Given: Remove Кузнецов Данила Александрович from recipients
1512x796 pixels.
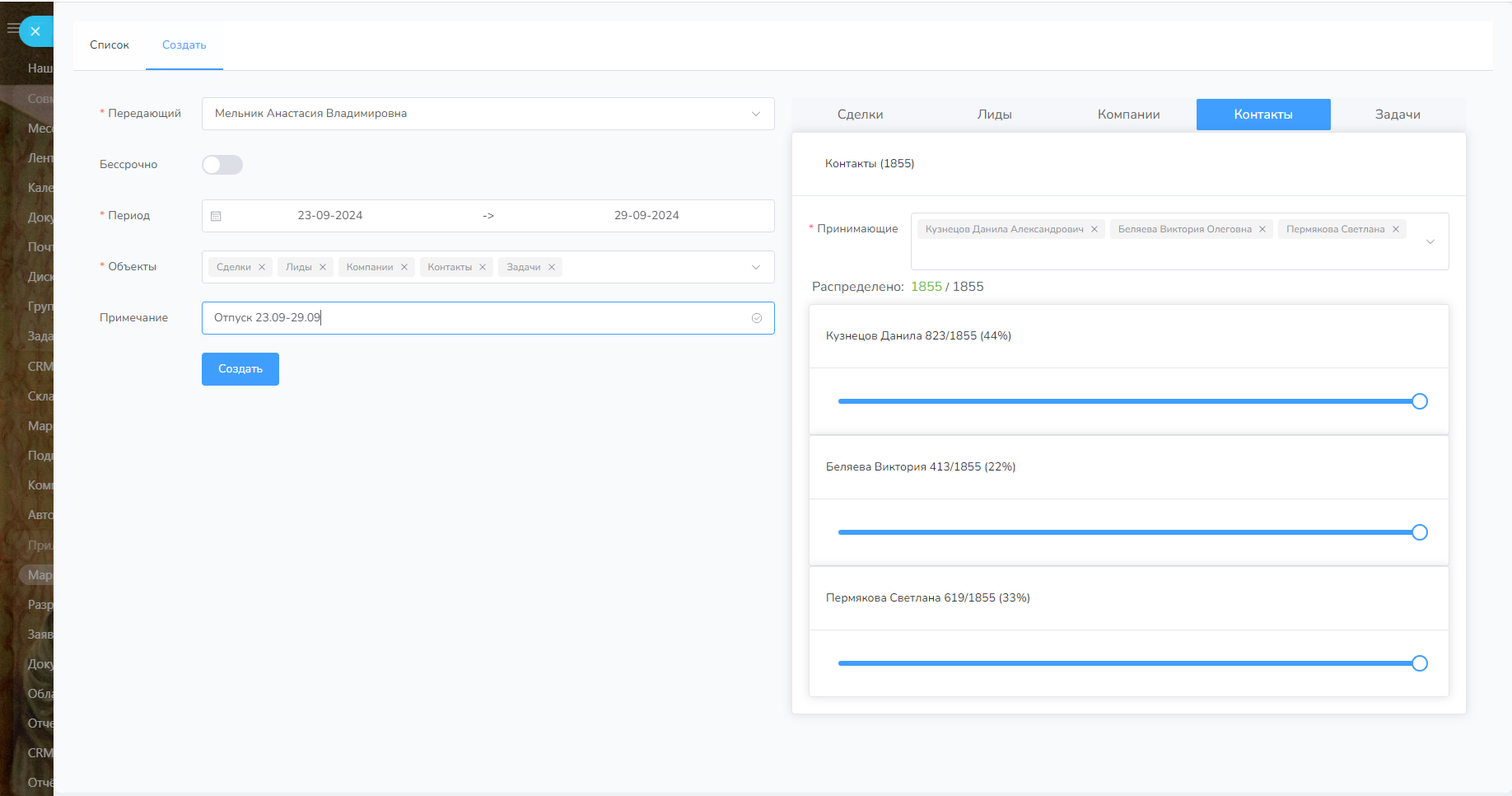Looking at the screenshot, I should point(1094,229).
